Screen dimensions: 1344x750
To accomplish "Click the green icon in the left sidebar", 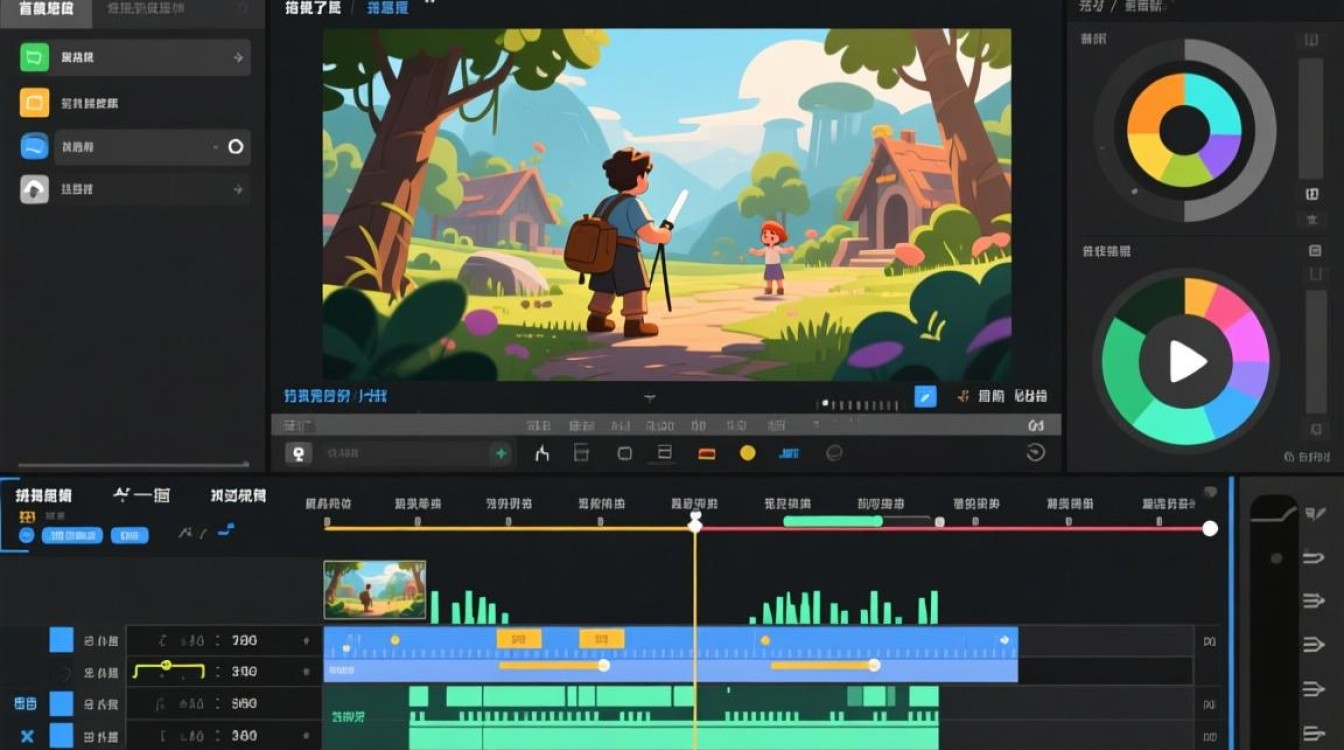I will click(34, 58).
